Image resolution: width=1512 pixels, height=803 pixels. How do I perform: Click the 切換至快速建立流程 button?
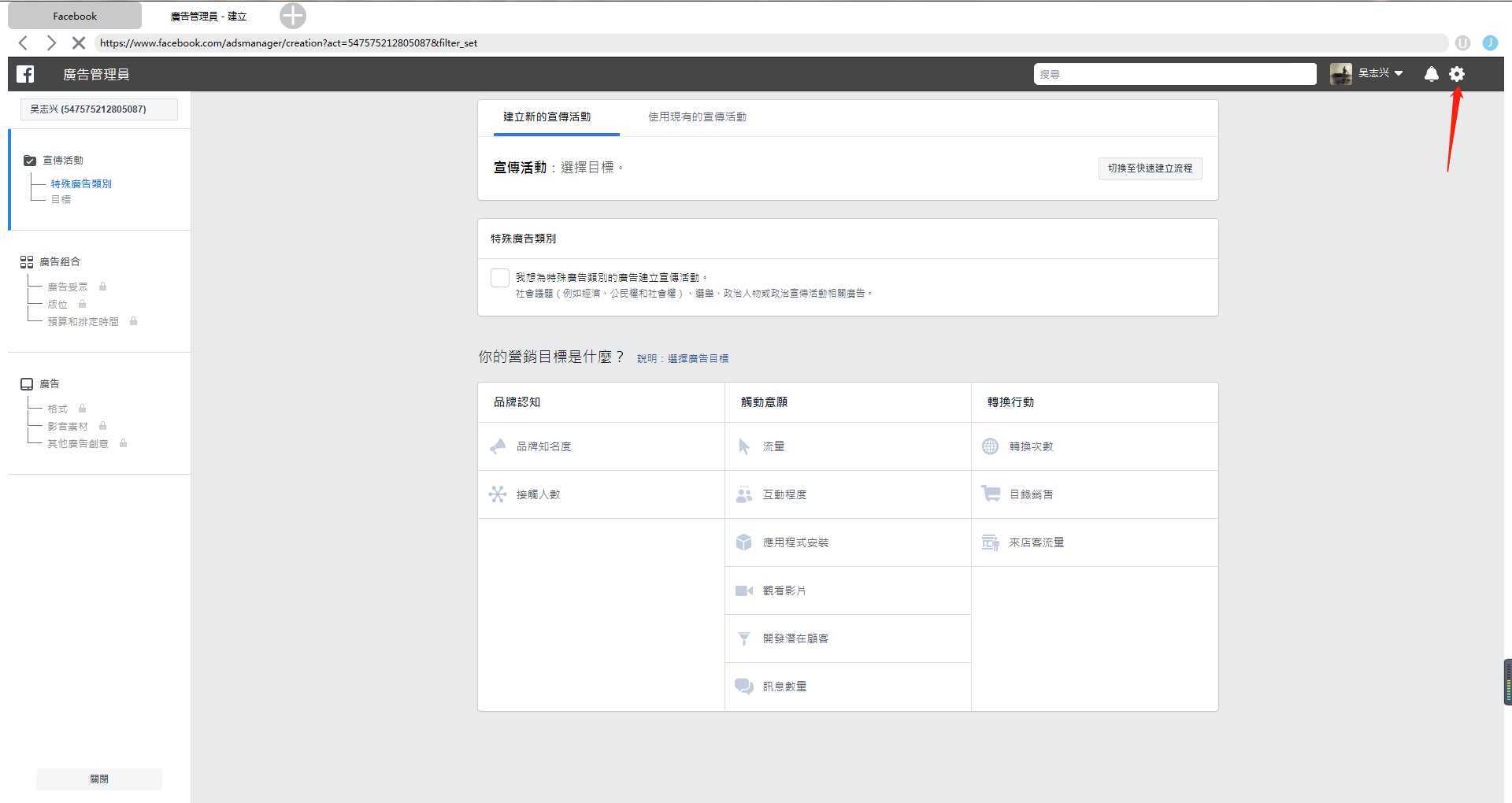(1150, 168)
